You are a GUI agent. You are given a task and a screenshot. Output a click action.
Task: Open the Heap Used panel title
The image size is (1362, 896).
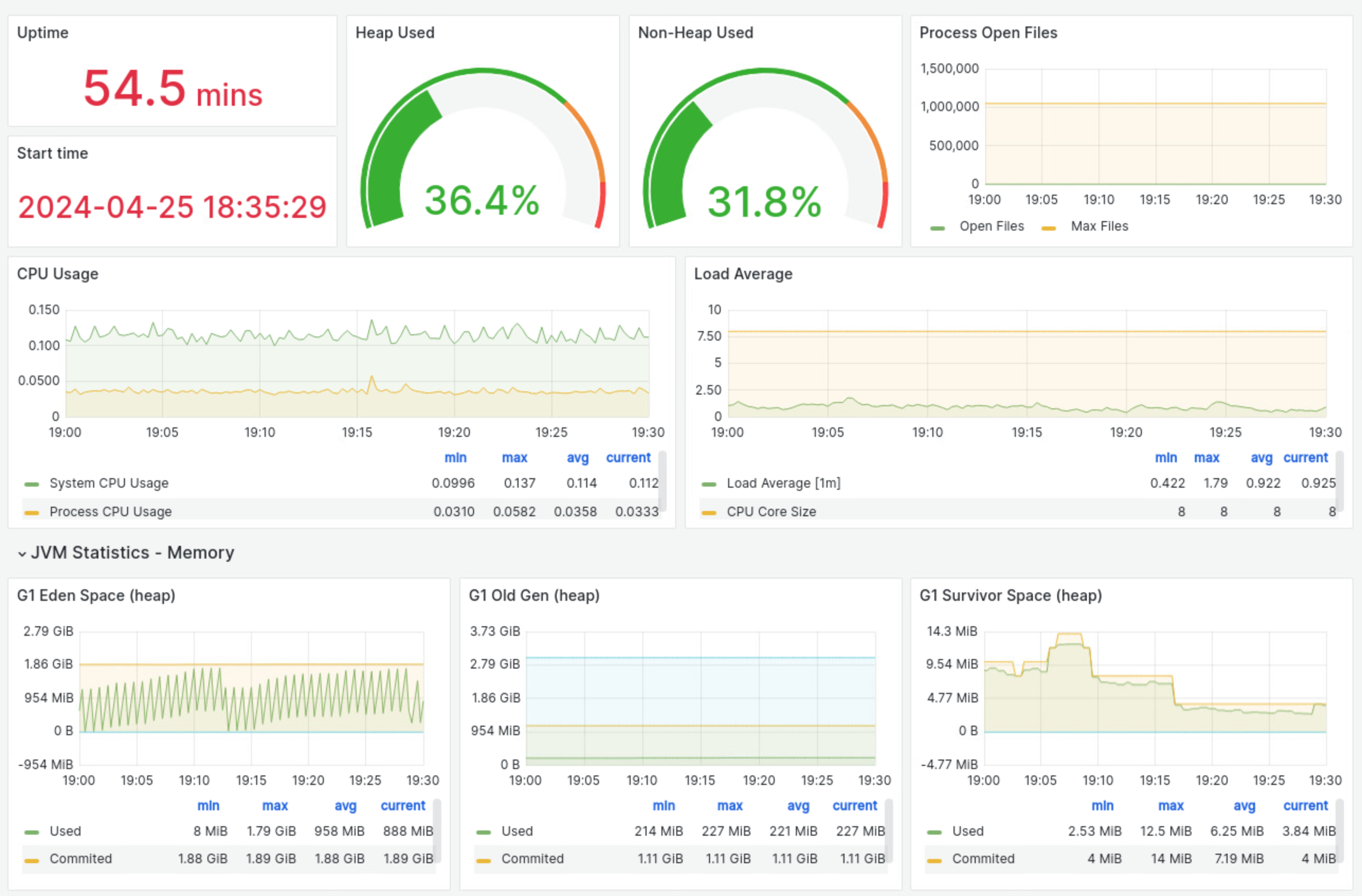pos(395,33)
